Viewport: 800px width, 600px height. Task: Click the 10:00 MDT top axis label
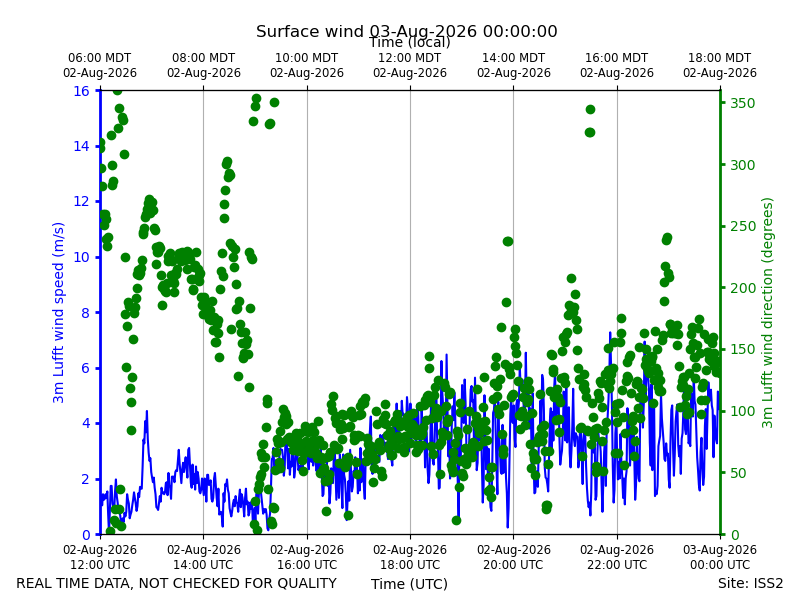307,65
